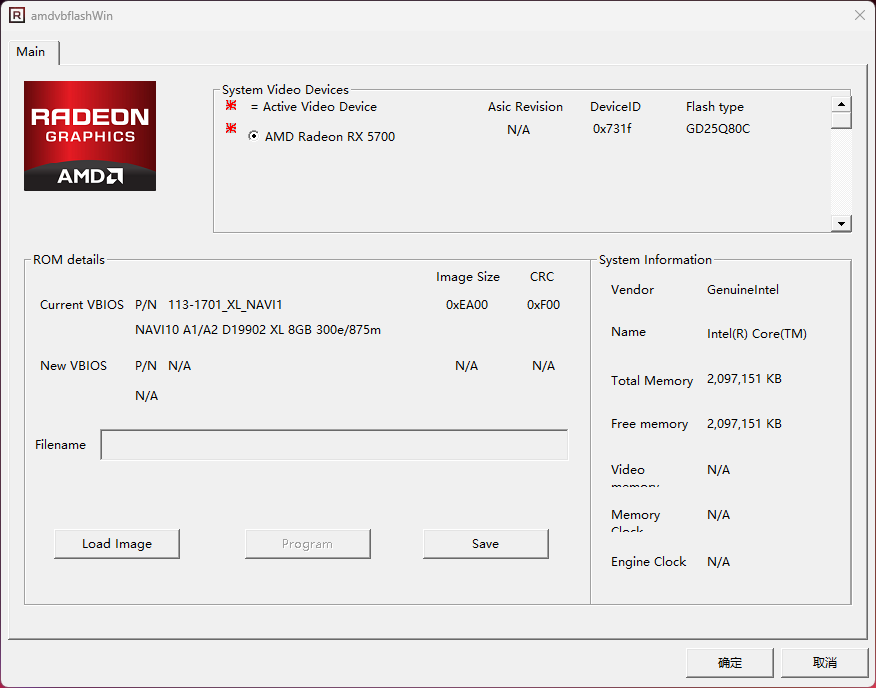This screenshot has width=876, height=688.
Task: Click the Flash type value GD25Q80C
Action: pos(717,129)
